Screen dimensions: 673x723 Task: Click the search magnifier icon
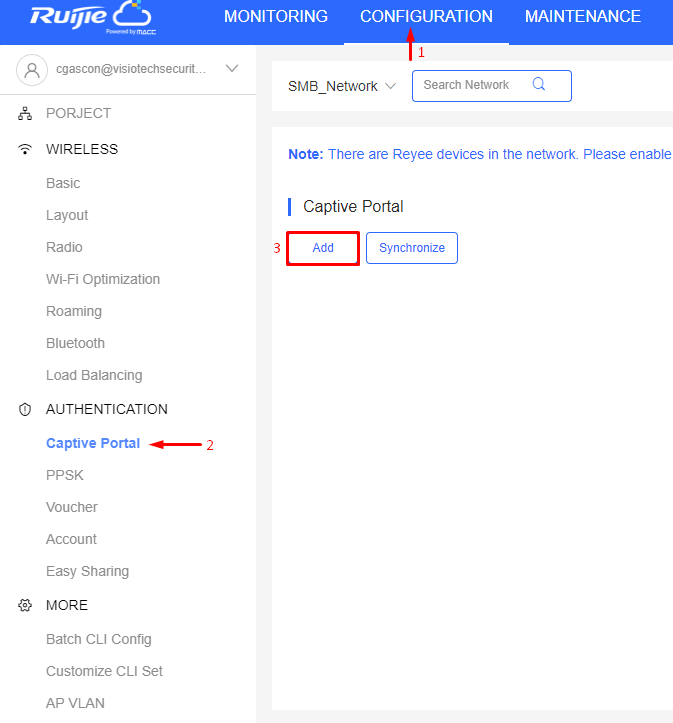(539, 84)
